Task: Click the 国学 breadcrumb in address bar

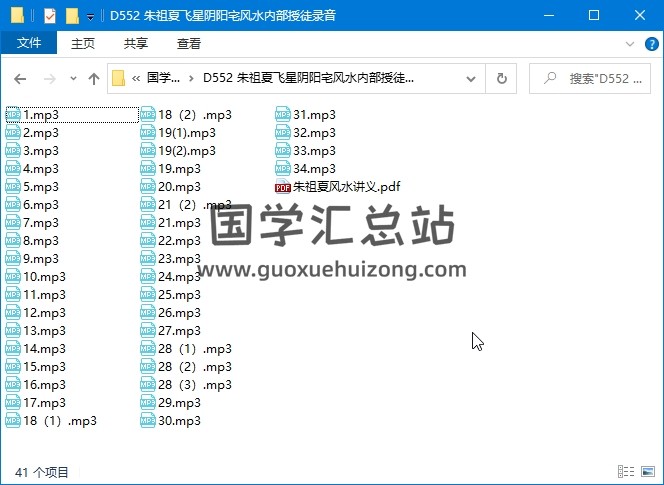Action: point(163,78)
